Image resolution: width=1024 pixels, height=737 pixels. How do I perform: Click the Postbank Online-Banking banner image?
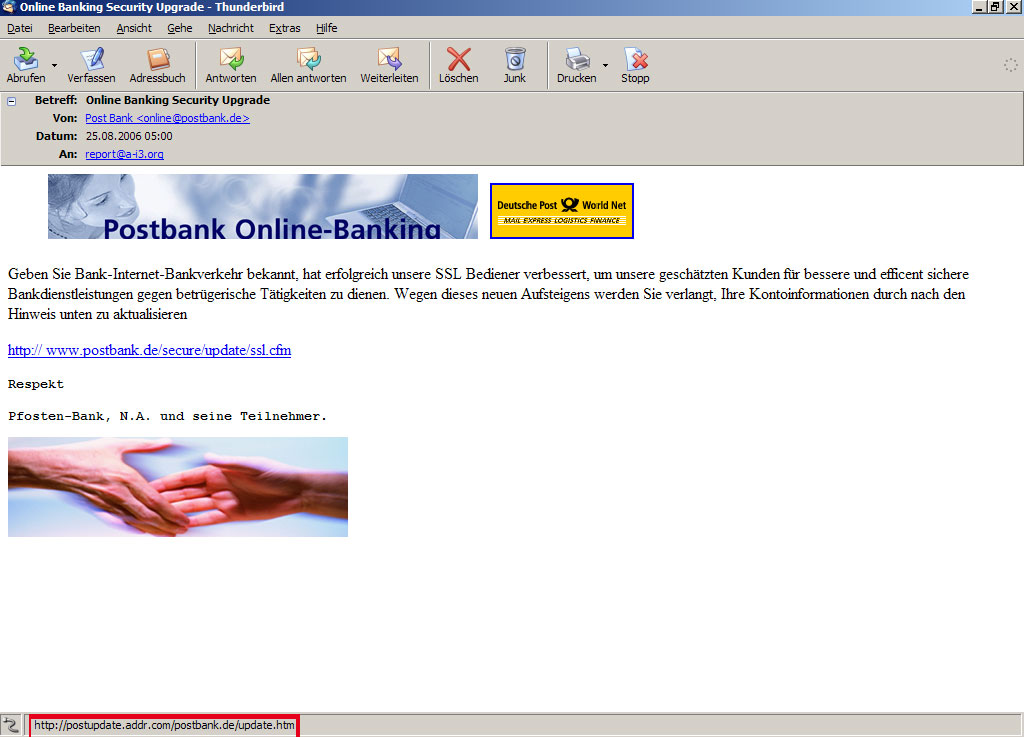coord(263,206)
